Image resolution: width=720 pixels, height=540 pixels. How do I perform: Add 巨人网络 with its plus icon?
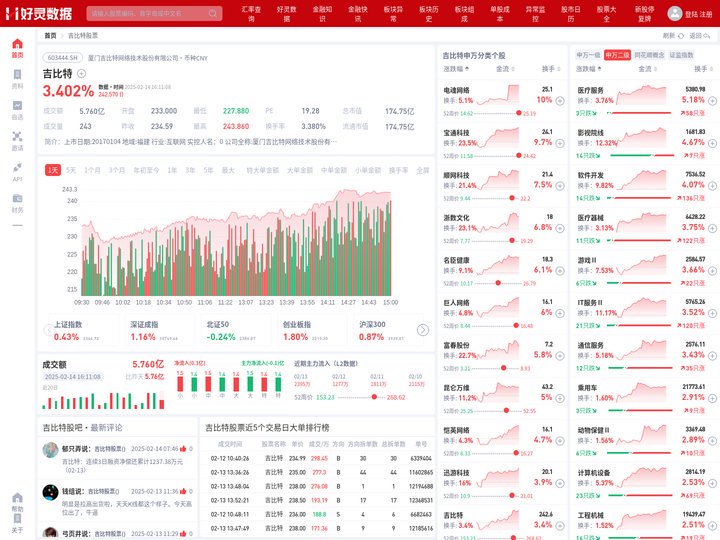click(560, 313)
